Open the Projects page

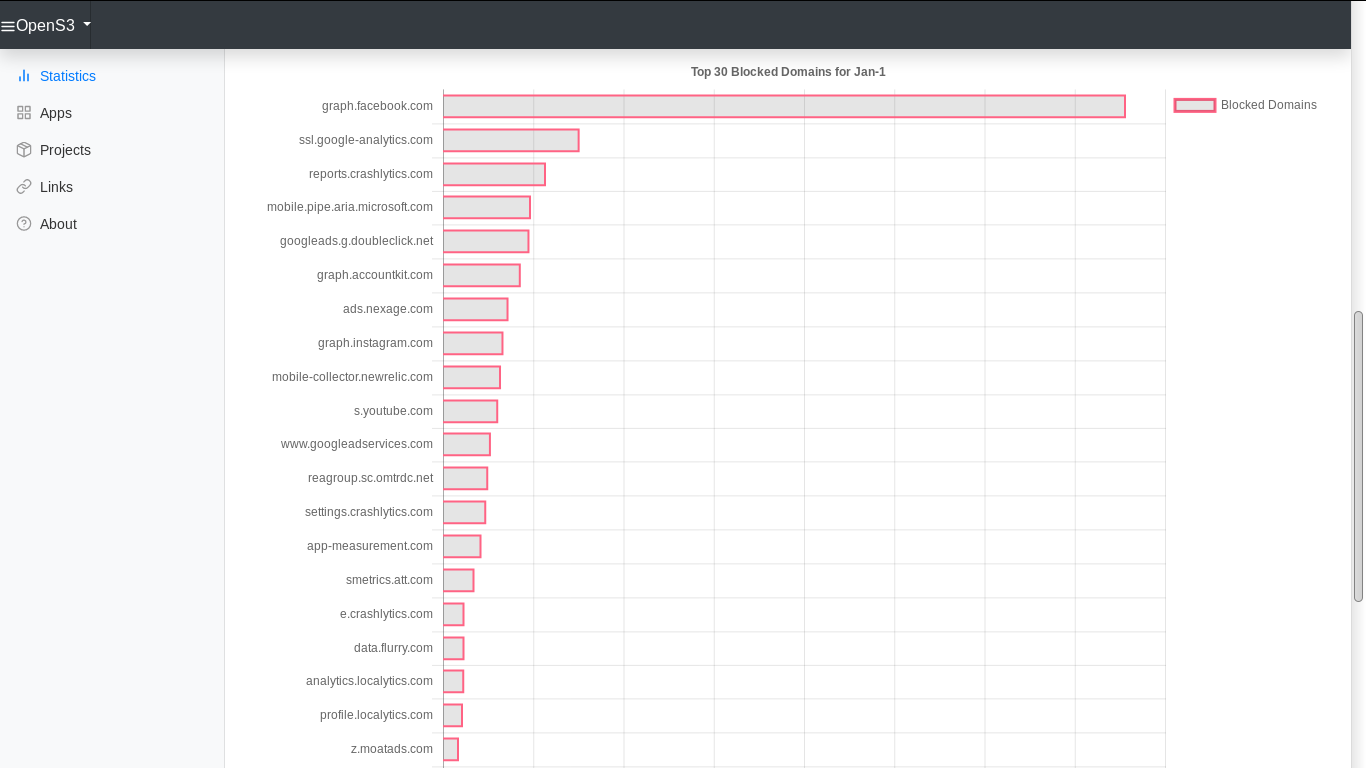(65, 150)
